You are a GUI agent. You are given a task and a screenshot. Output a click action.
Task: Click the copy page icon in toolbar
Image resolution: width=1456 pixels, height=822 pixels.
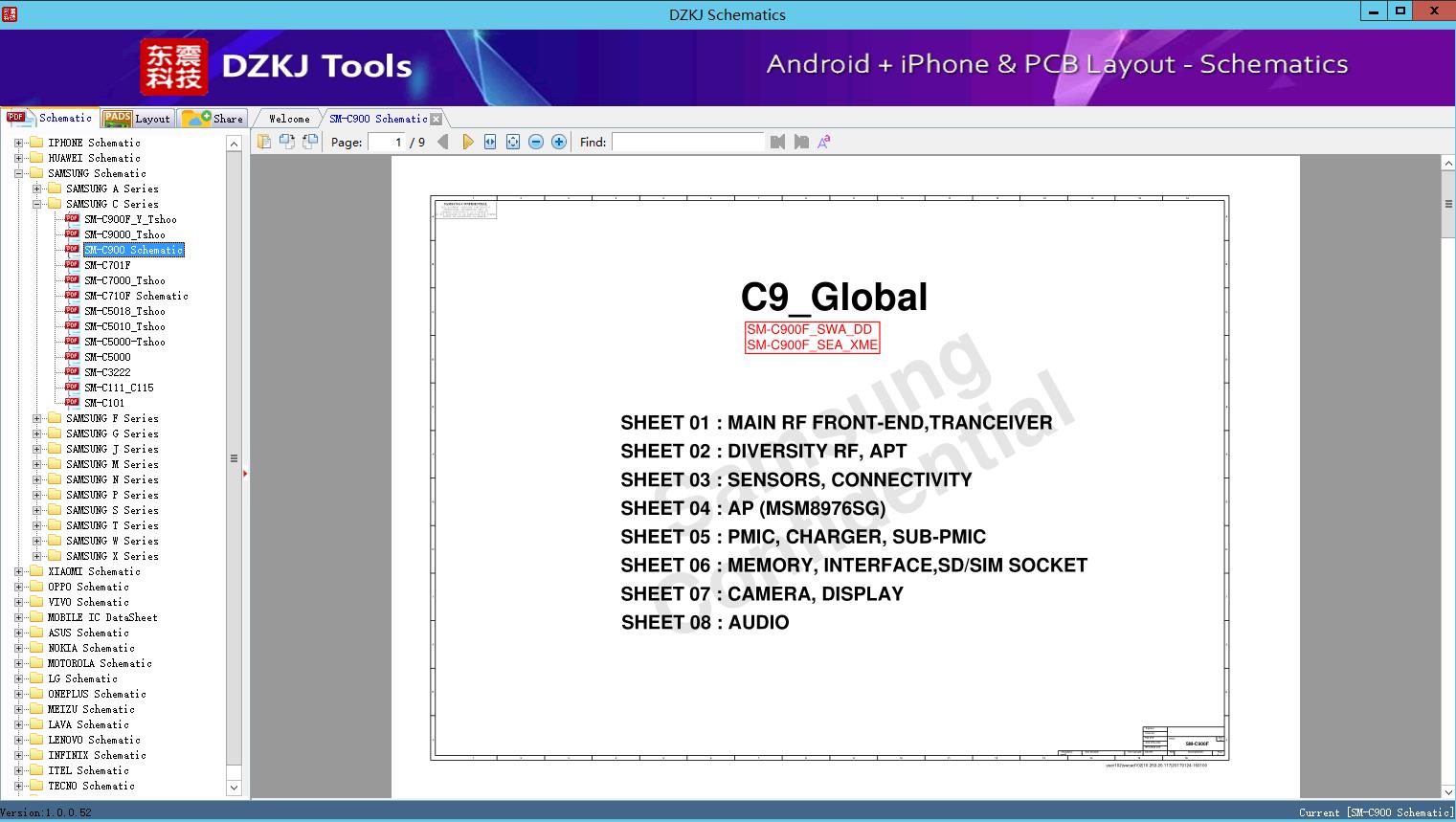264,142
